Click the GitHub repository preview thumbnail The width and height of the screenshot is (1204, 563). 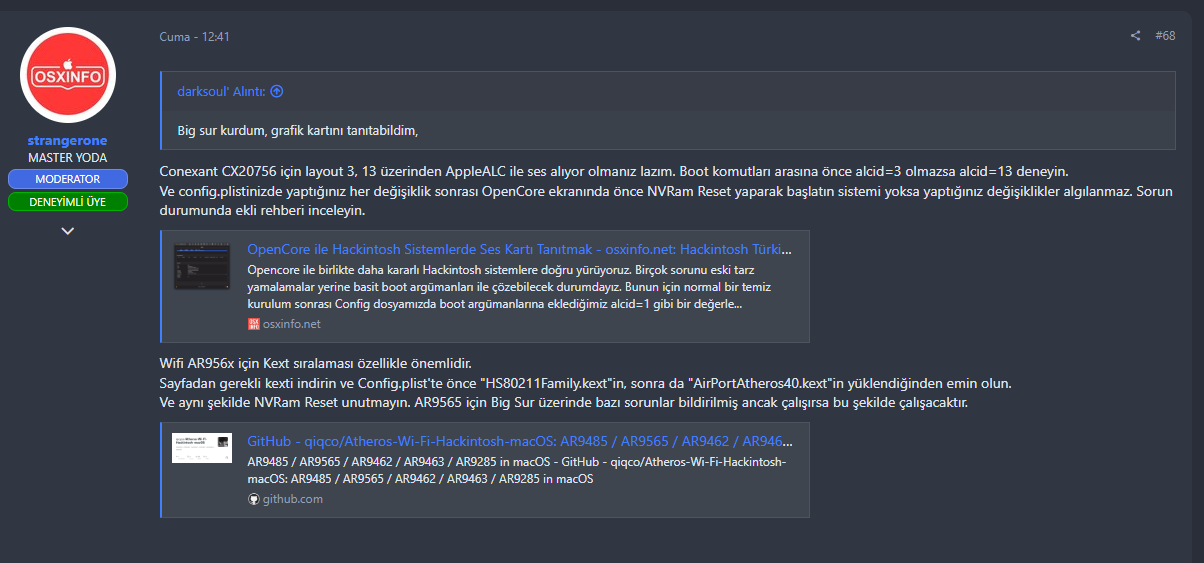[x=202, y=448]
